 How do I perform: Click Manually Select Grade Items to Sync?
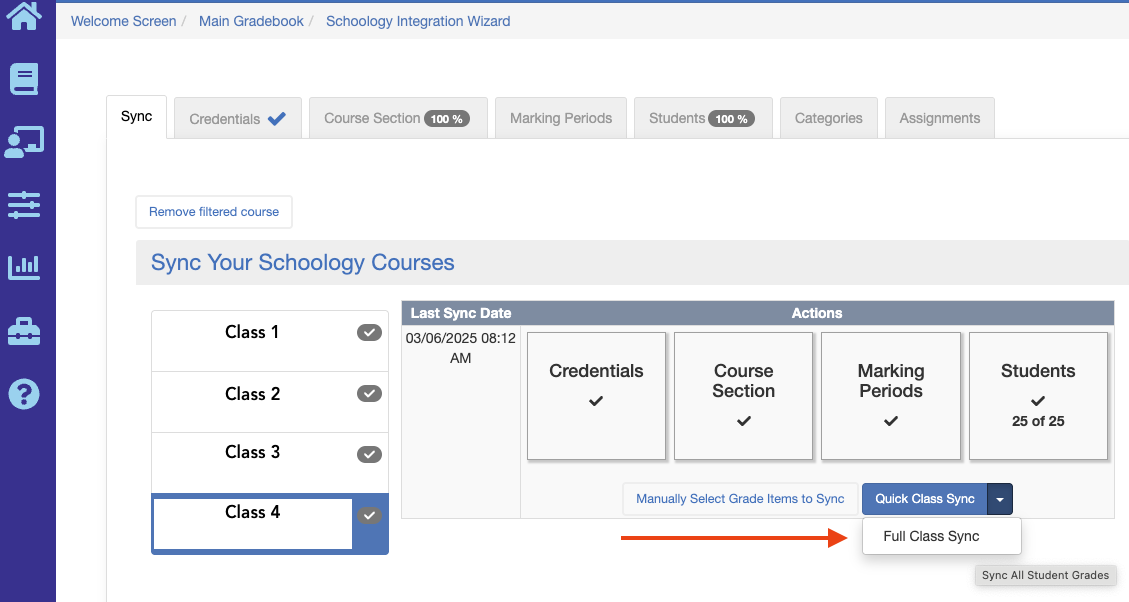coord(740,499)
